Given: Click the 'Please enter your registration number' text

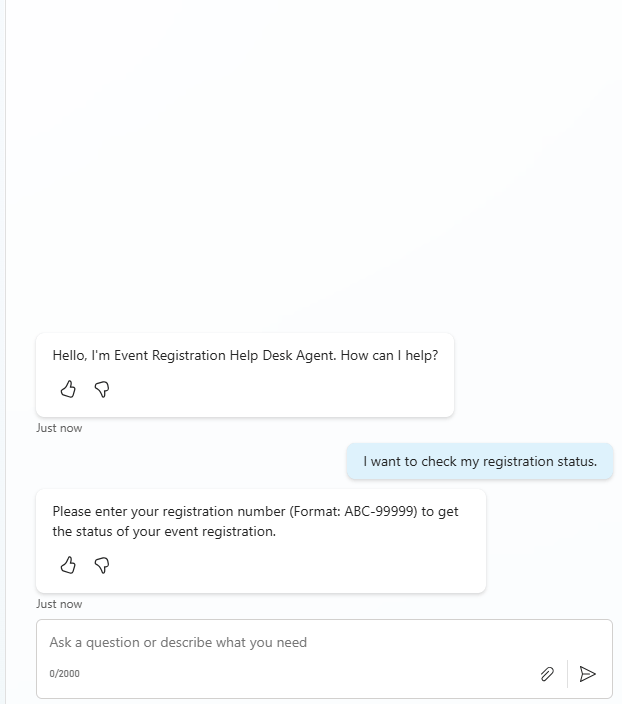Looking at the screenshot, I should tap(170, 511).
